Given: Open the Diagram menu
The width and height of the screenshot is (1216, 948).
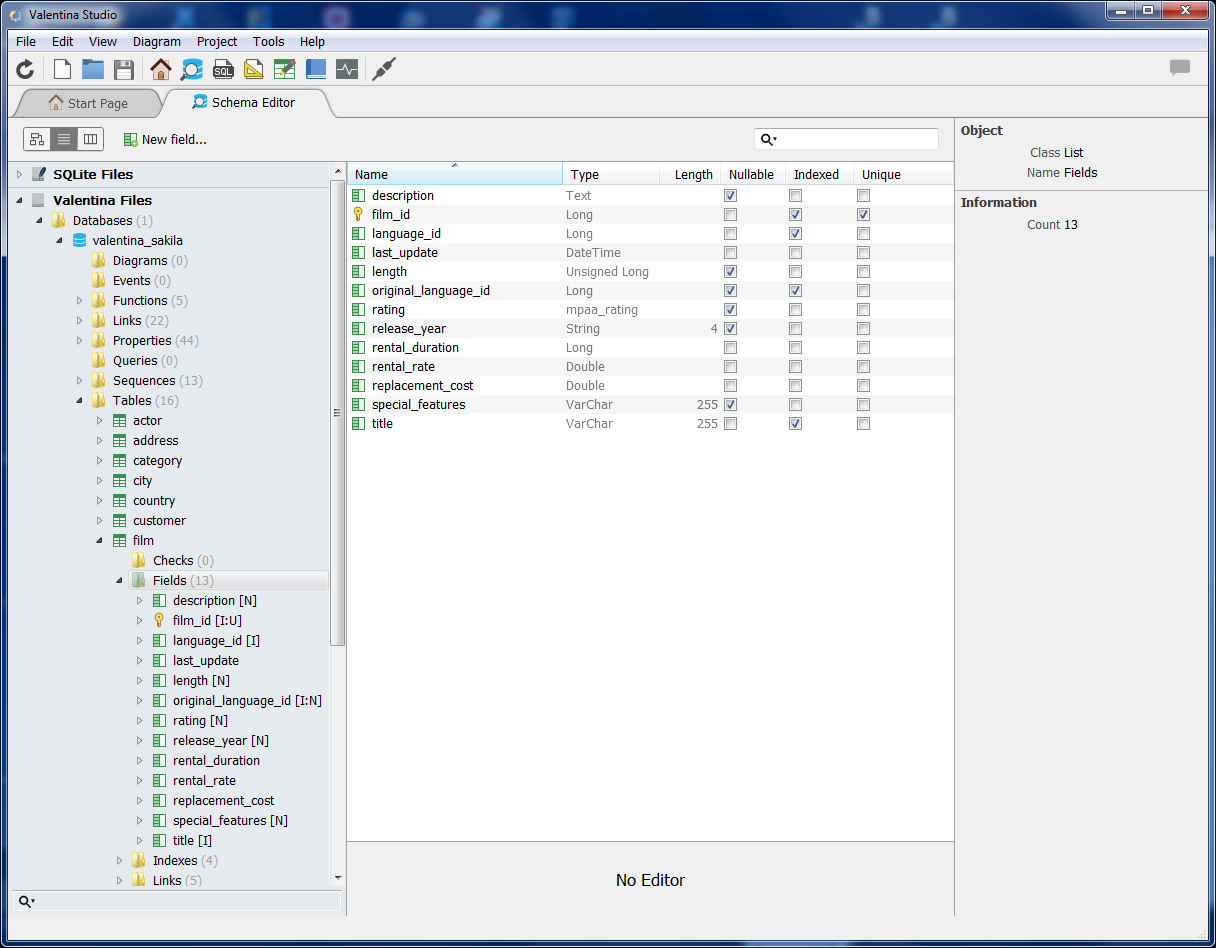Looking at the screenshot, I should (x=156, y=42).
